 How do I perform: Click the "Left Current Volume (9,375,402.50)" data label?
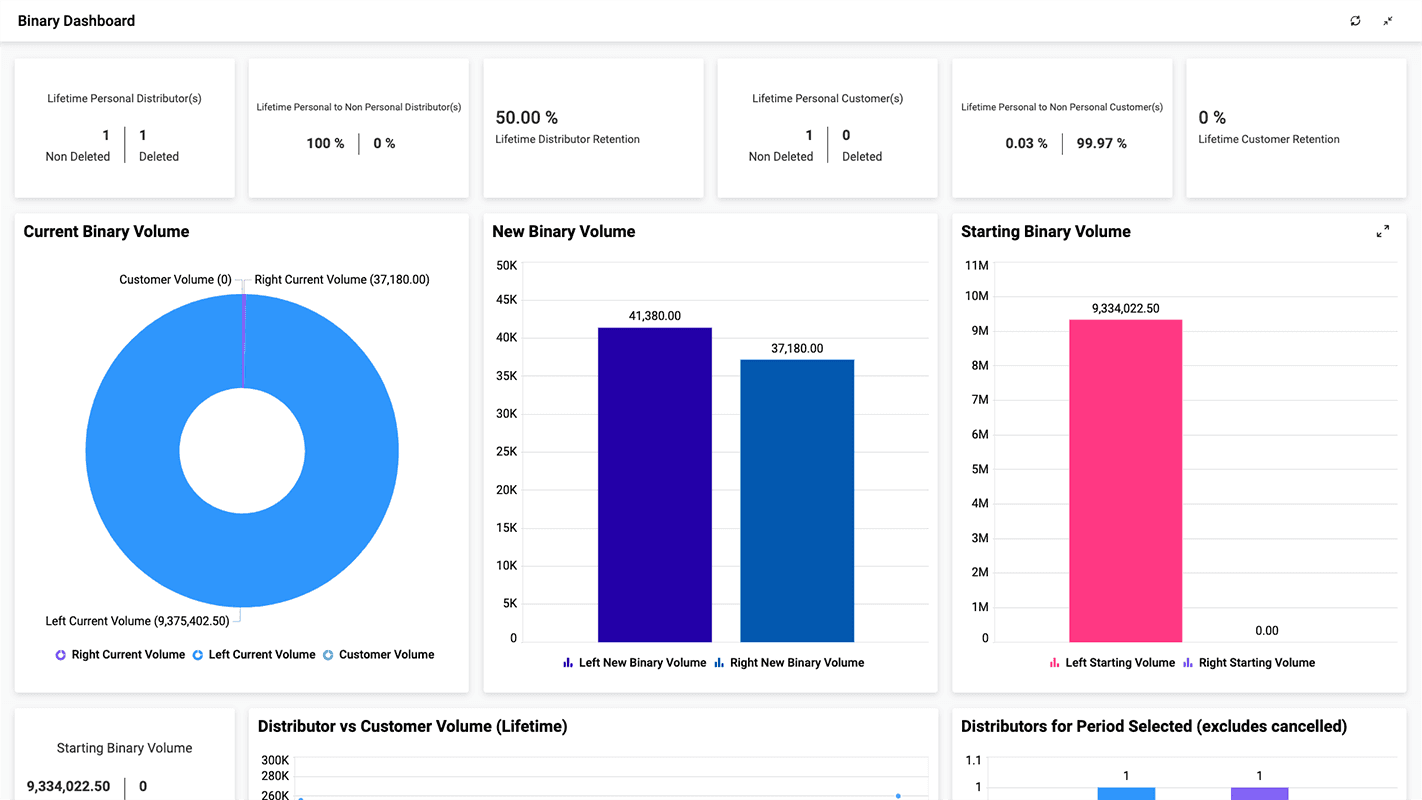click(x=137, y=621)
